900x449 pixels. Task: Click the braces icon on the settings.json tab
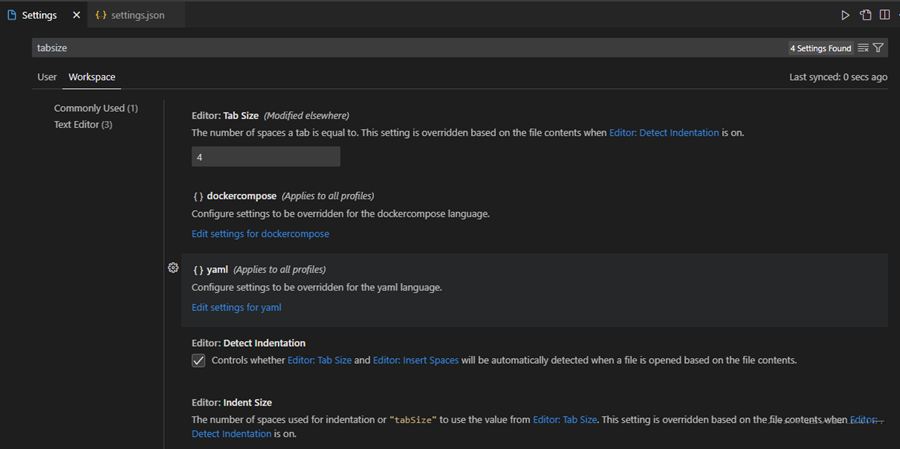[101, 16]
